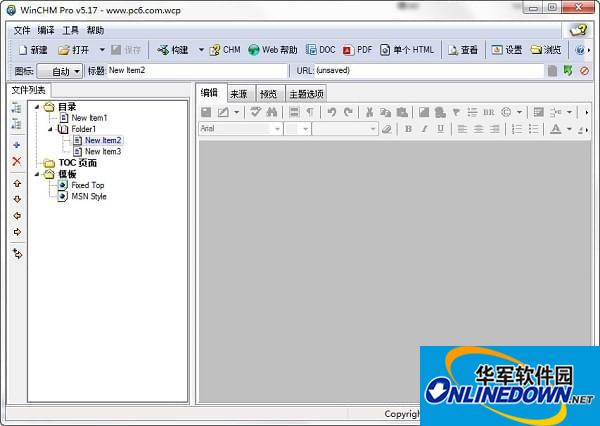Click the Web 帮助 globe icon
Viewport: 600px width, 426px height.
[273, 49]
